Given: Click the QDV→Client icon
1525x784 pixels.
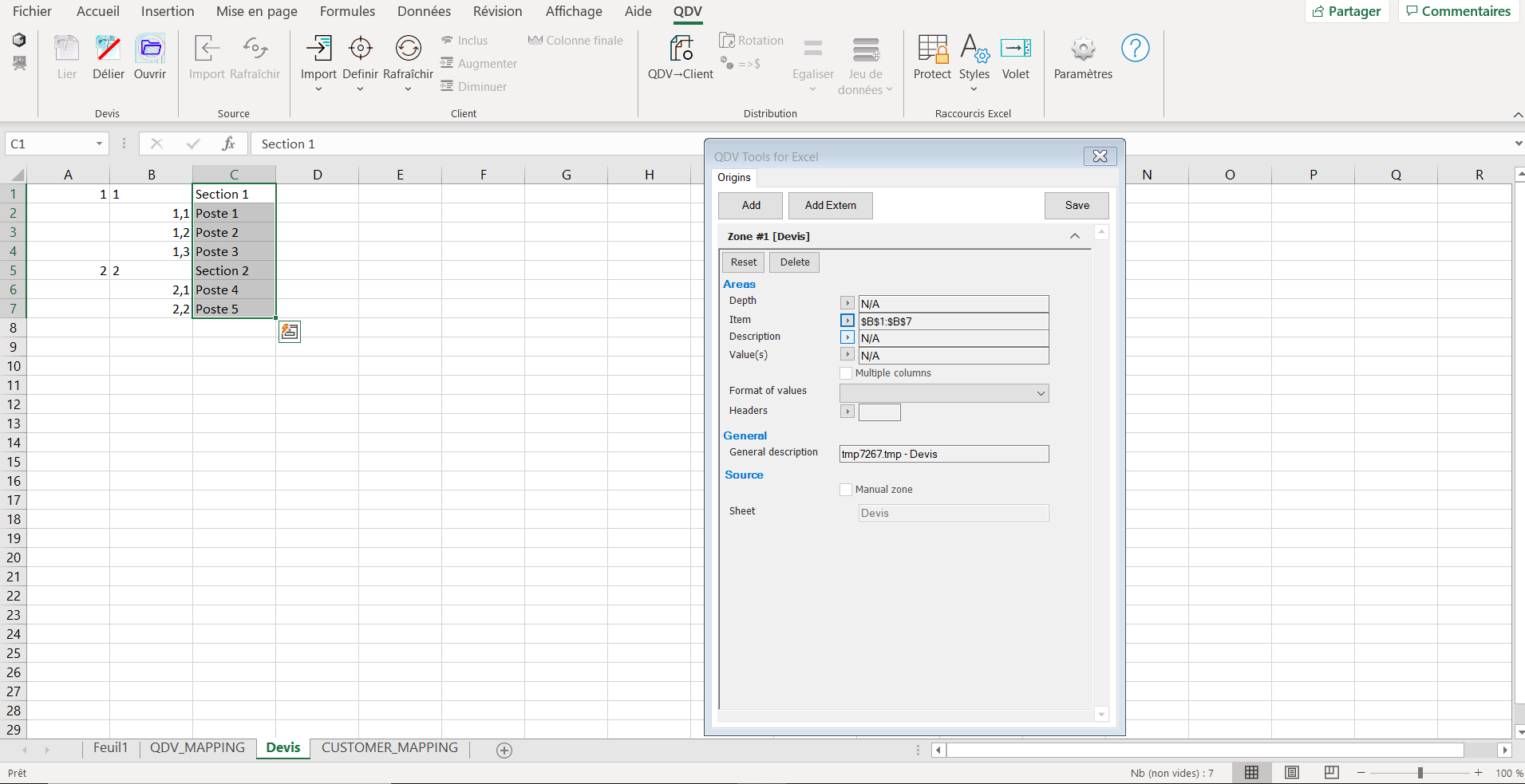Looking at the screenshot, I should (681, 49).
